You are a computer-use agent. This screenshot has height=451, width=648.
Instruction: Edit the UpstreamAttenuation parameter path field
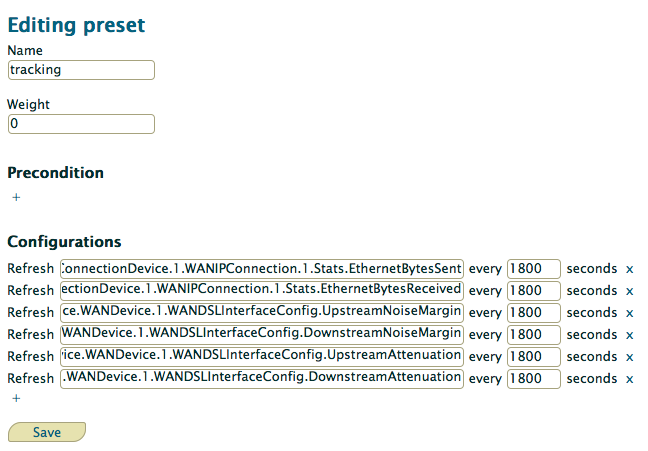262,357
